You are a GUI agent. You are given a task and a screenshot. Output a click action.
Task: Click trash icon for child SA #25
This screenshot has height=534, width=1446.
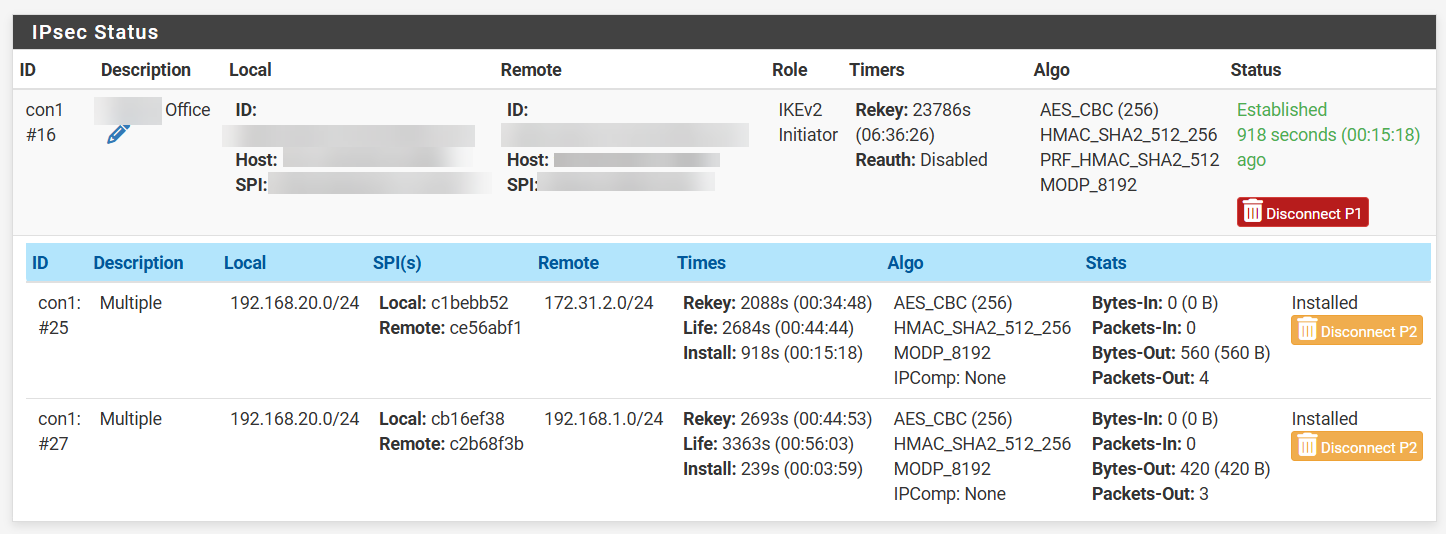click(x=1306, y=331)
